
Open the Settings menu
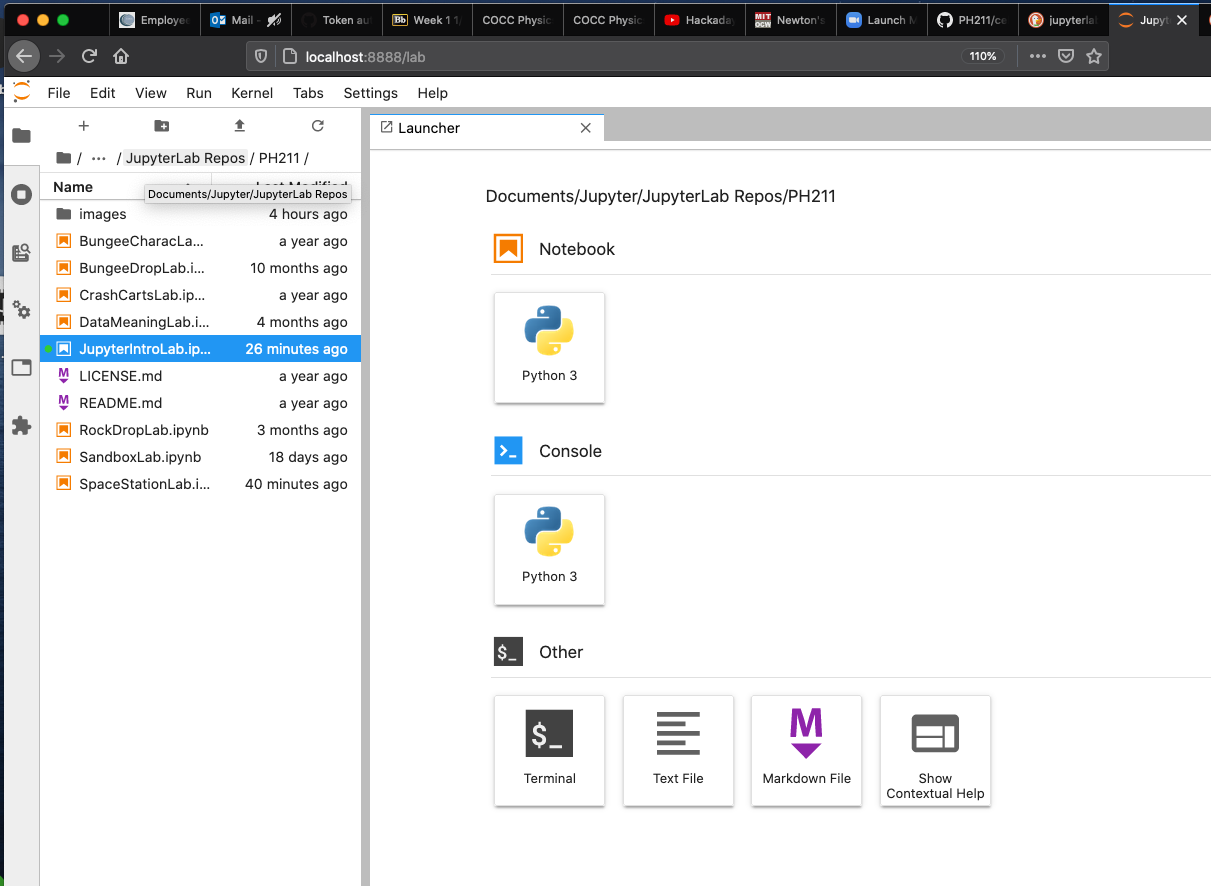tap(370, 93)
